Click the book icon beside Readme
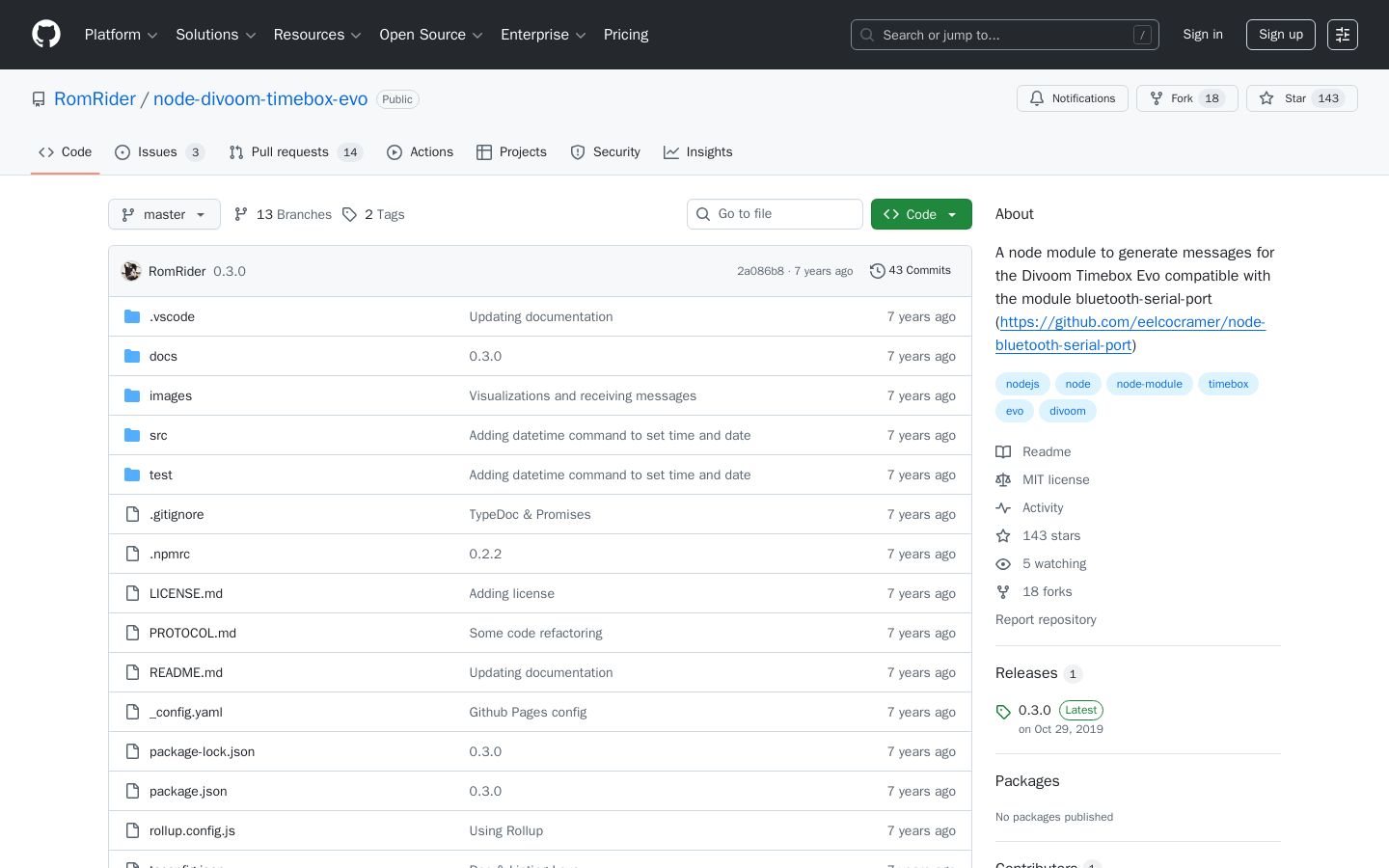This screenshot has height=868, width=1389. tap(1003, 451)
